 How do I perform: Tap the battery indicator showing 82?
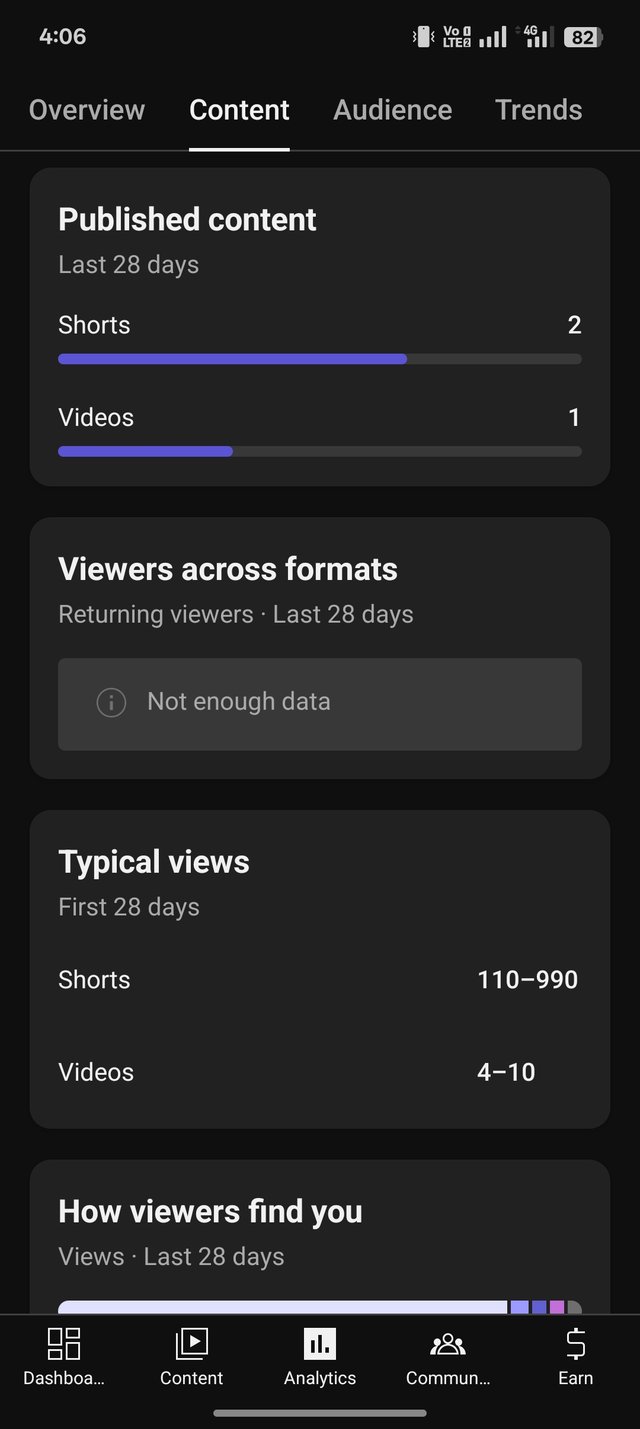pyautogui.click(x=583, y=36)
